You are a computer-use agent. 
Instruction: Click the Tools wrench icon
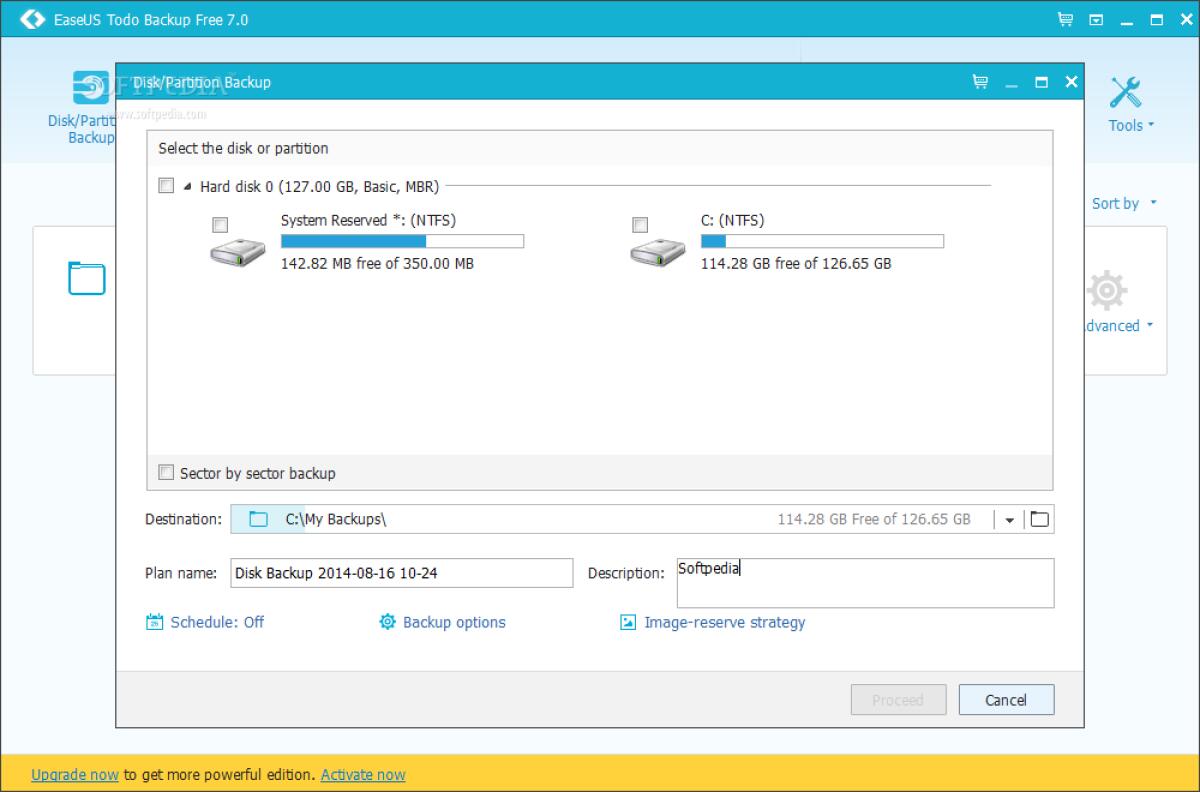pos(1126,90)
